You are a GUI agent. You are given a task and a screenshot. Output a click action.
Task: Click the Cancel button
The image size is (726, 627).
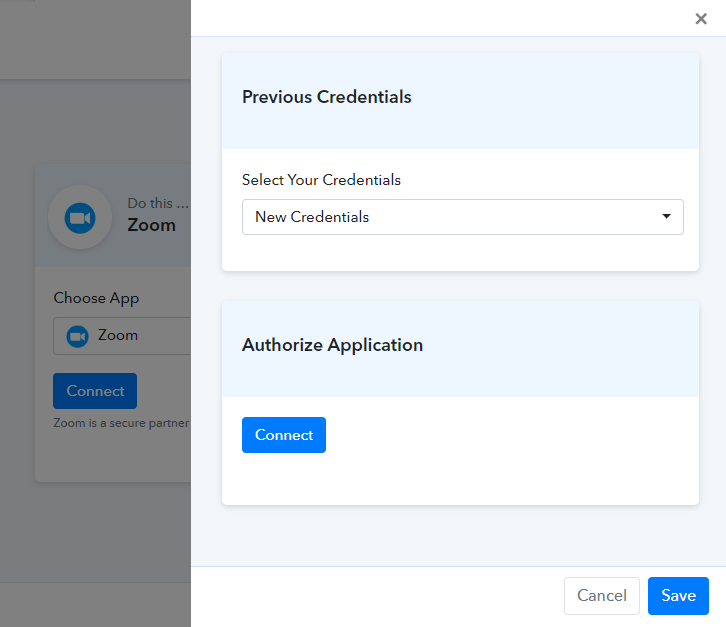(x=601, y=596)
